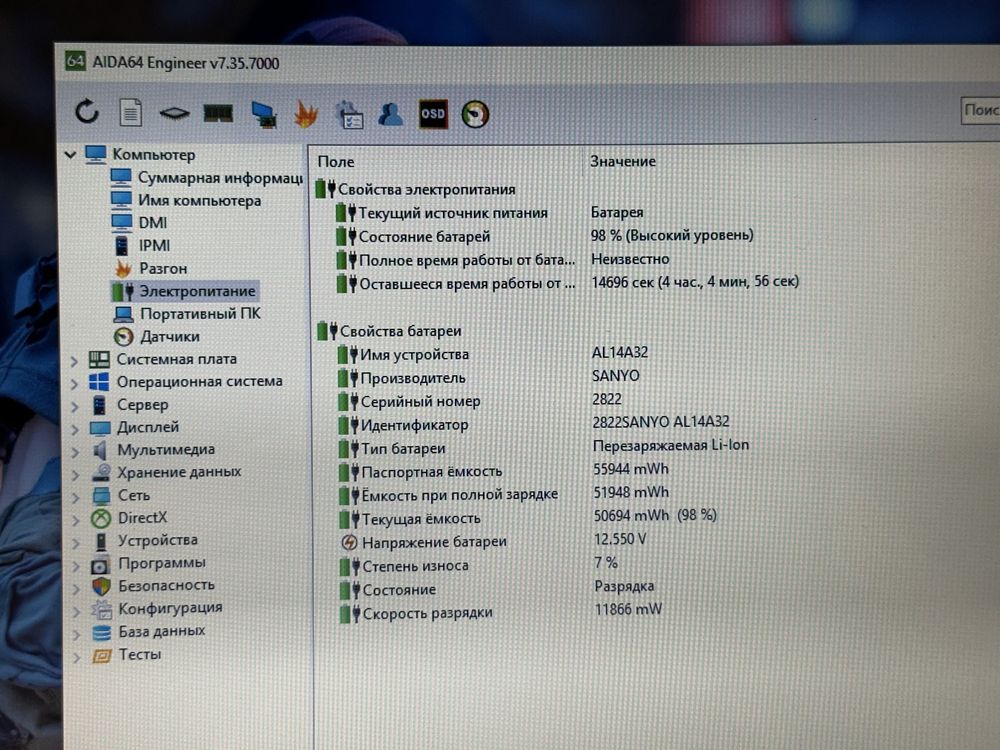This screenshot has height=750, width=1000.
Task: Select the Программы tree item
Action: pyautogui.click(x=149, y=563)
